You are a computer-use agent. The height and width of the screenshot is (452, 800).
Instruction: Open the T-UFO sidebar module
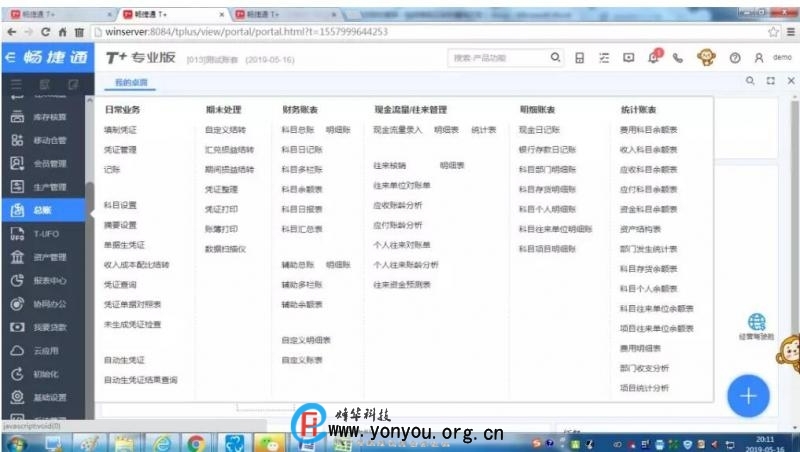[43, 234]
